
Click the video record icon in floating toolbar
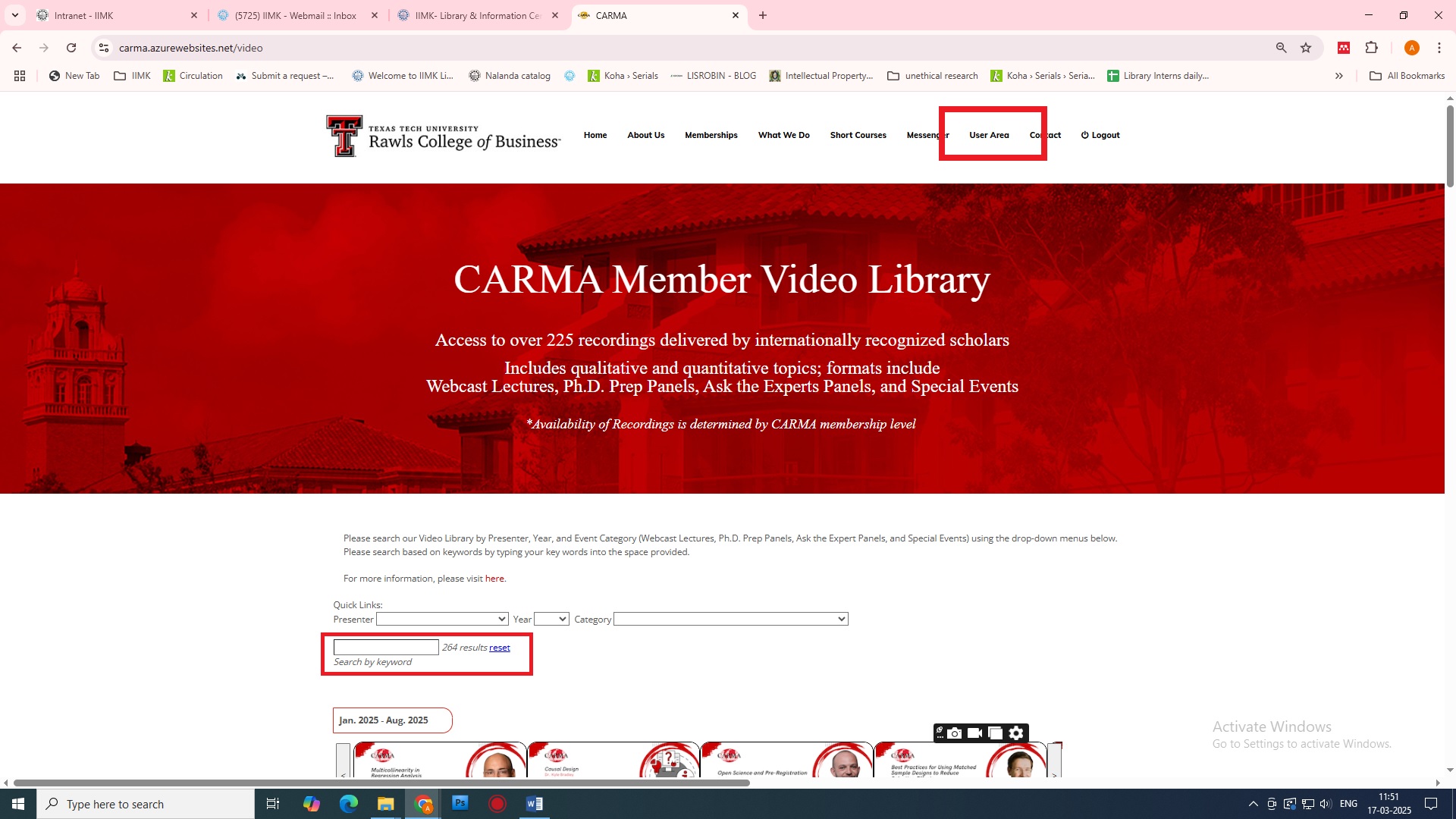[975, 733]
